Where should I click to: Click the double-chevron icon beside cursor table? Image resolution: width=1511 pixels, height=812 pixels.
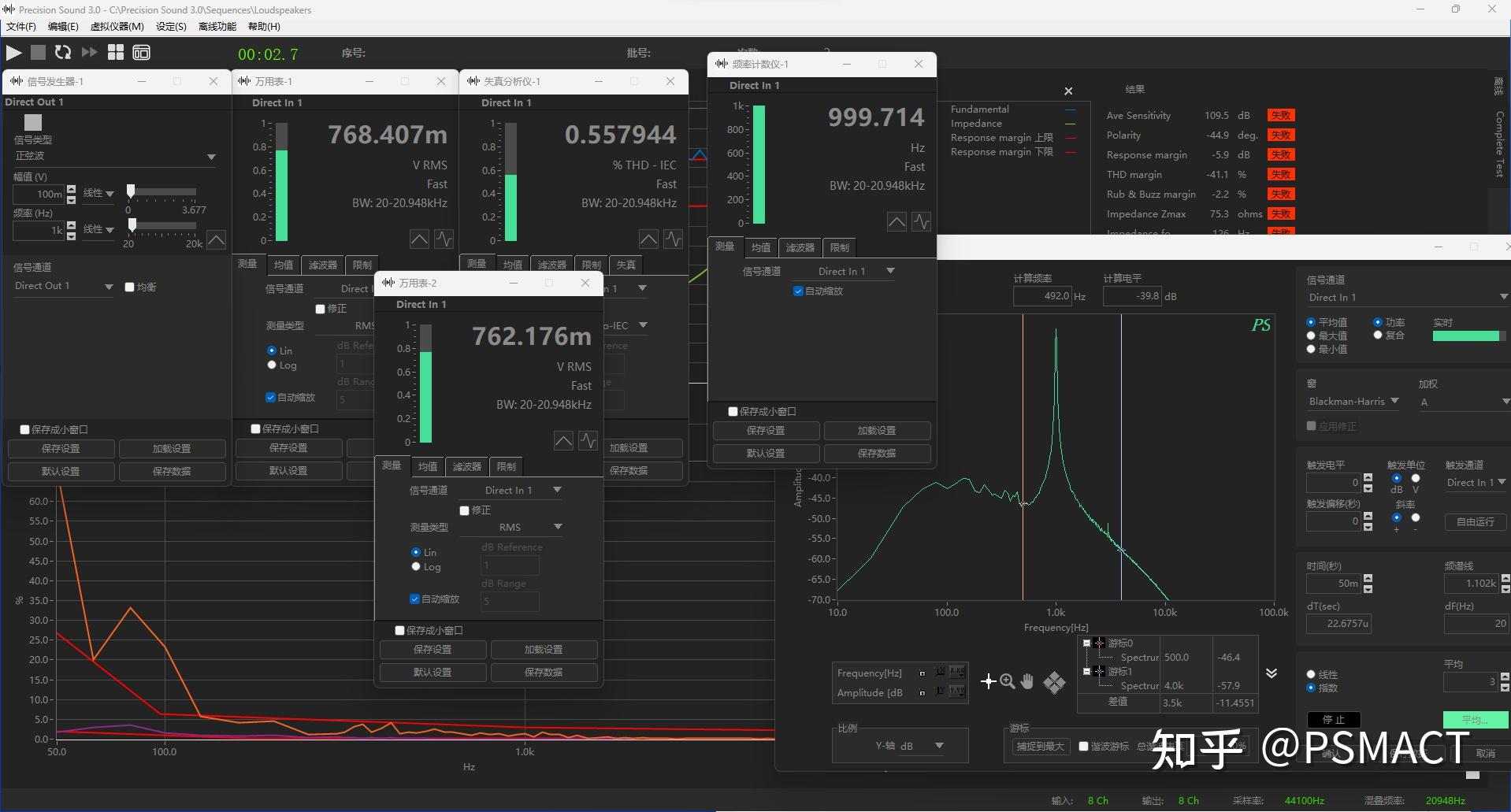tap(1272, 673)
